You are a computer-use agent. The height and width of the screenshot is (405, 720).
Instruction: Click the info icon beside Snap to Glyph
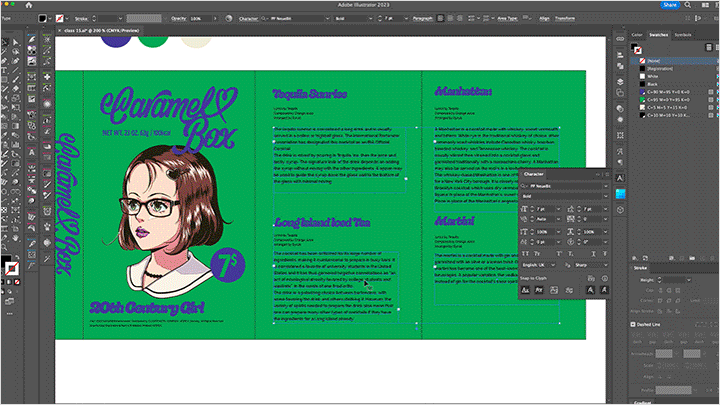[605, 278]
